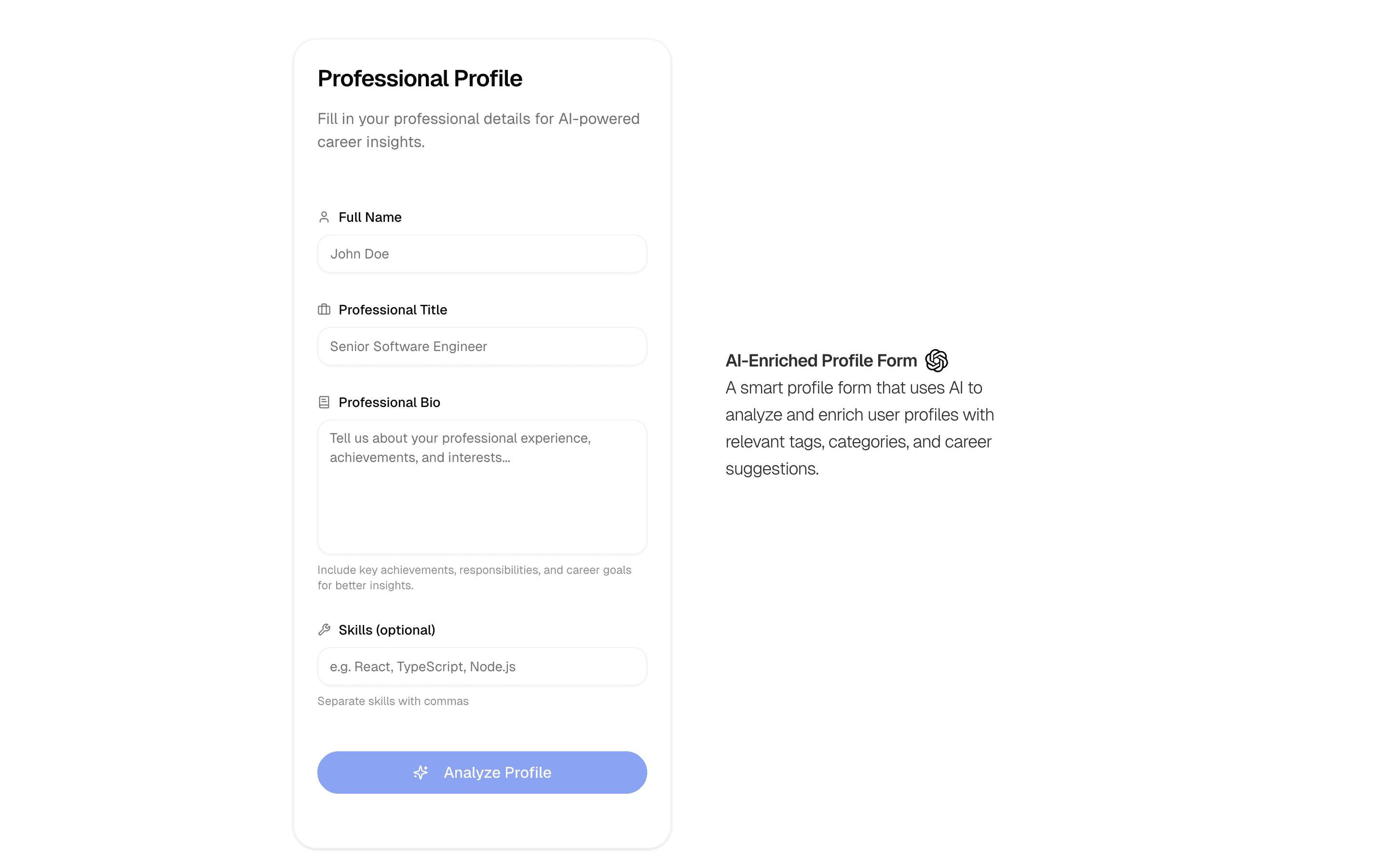Click the Professional Title label
The height and width of the screenshot is (868, 1389).
coord(393,310)
